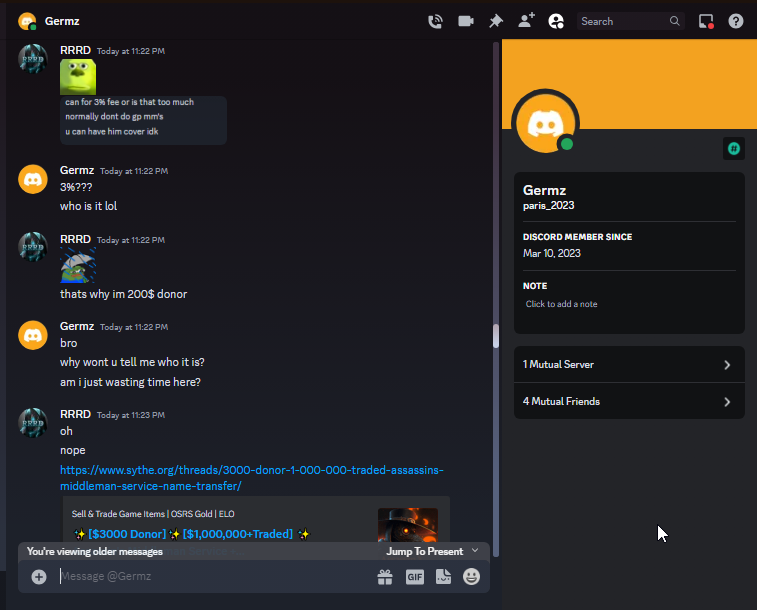Click "am i just wasting time here?"
This screenshot has height=610, width=757.
130,382
